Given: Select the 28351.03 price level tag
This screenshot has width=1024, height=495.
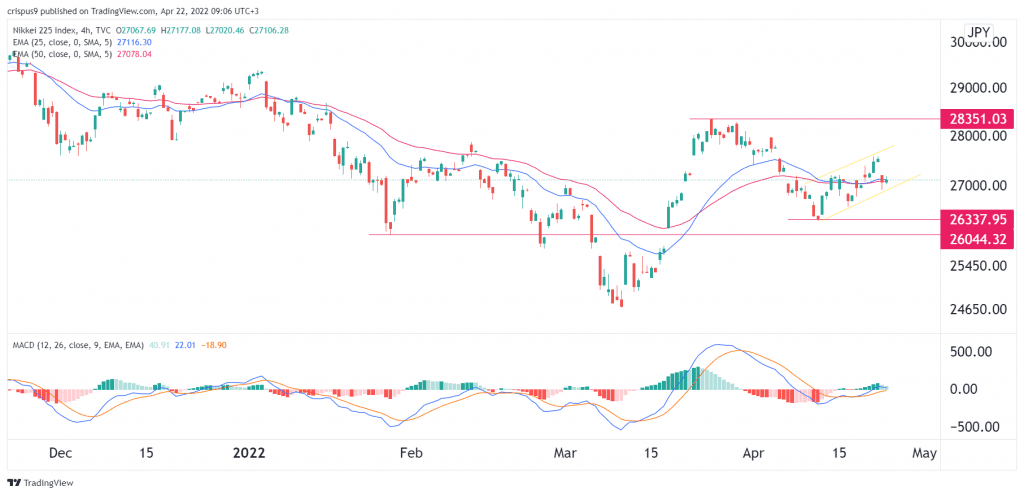Looking at the screenshot, I should point(977,119).
